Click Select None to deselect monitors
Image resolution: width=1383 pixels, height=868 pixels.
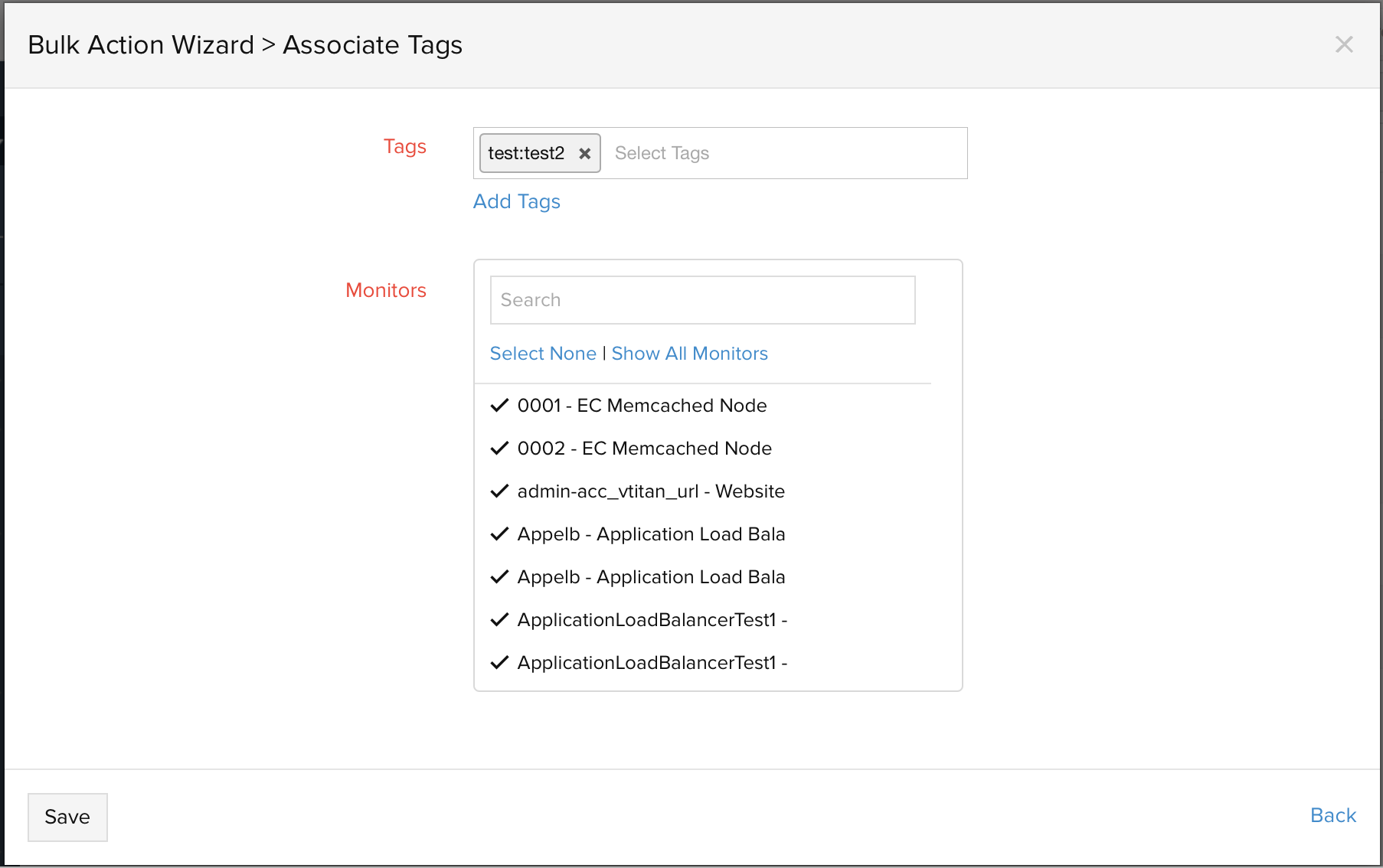(542, 354)
